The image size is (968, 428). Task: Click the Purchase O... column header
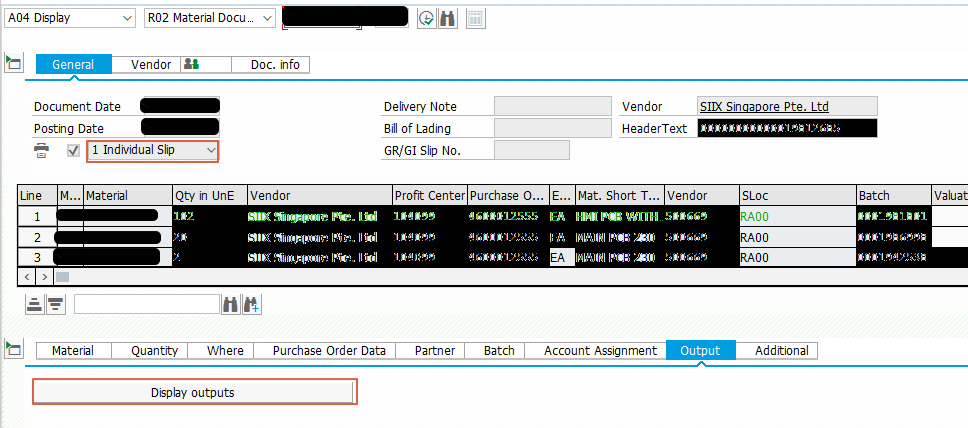[x=508, y=195]
